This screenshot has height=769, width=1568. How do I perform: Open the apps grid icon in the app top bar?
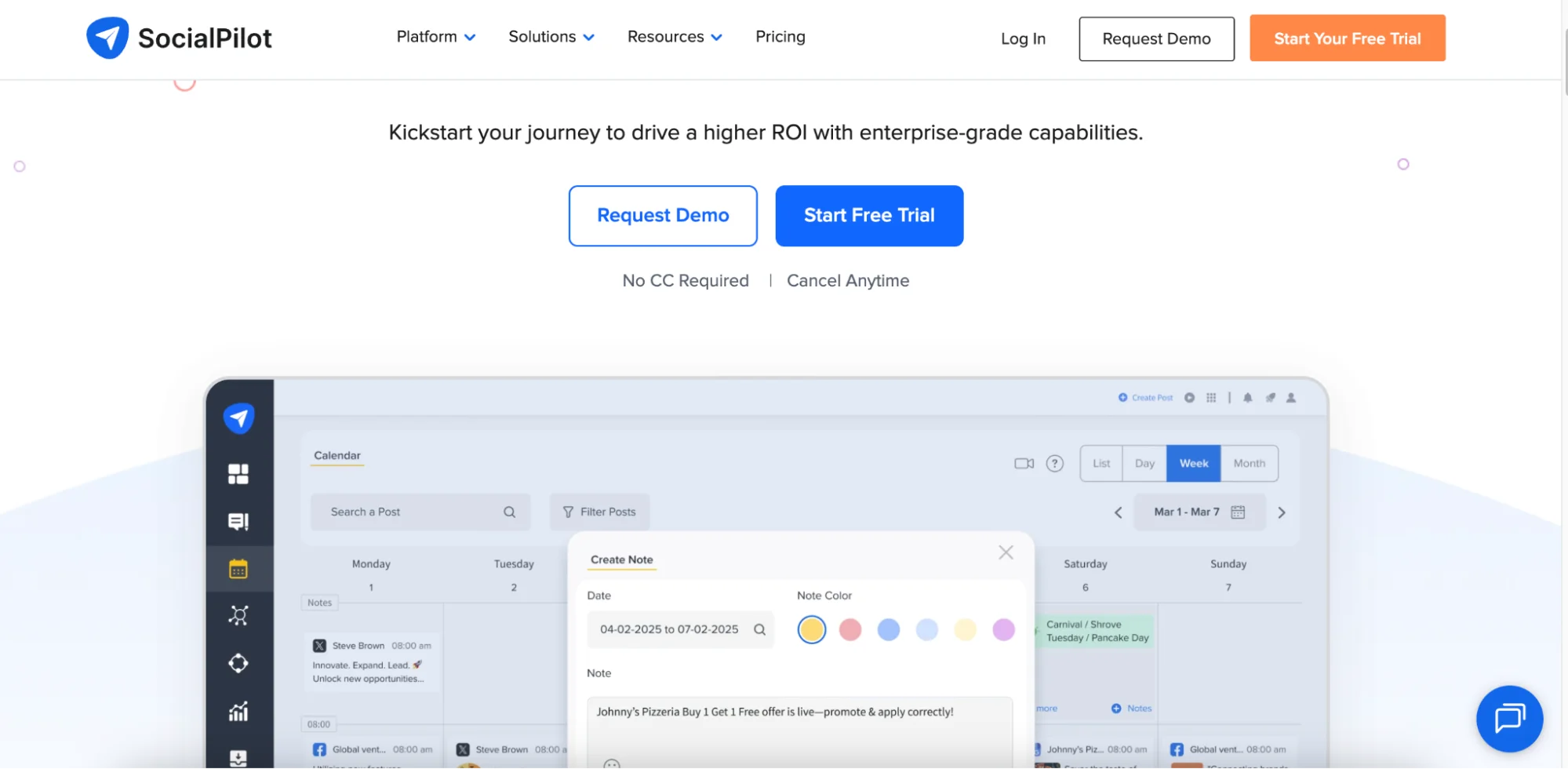(1211, 398)
